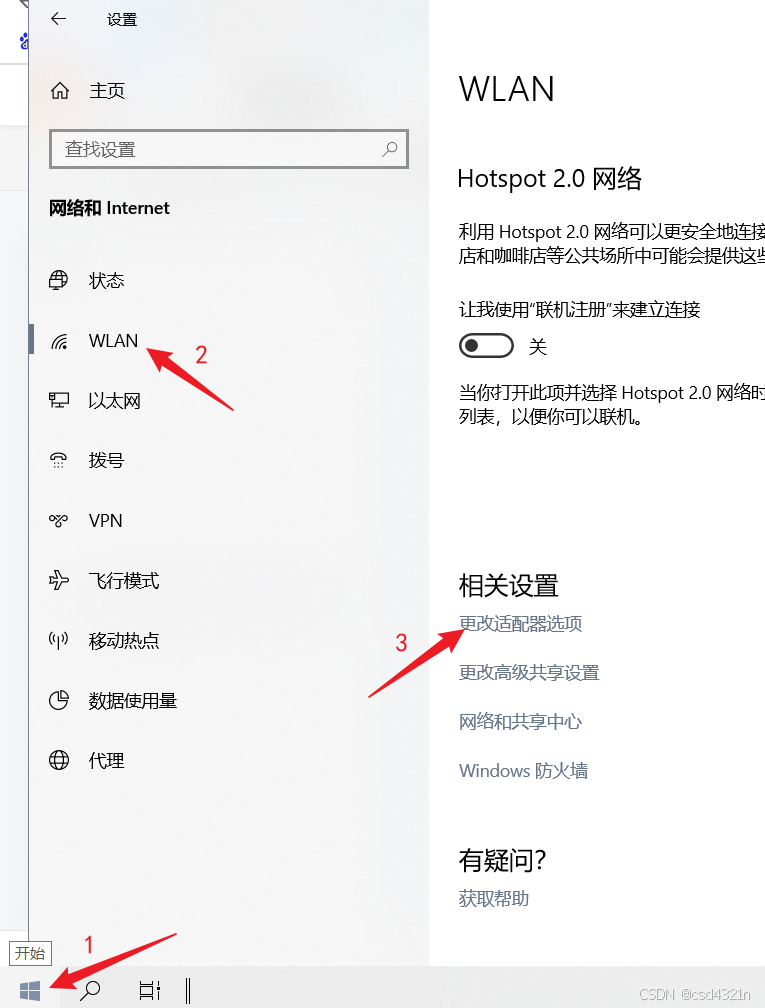Open the 主页 home icon

click(60, 91)
